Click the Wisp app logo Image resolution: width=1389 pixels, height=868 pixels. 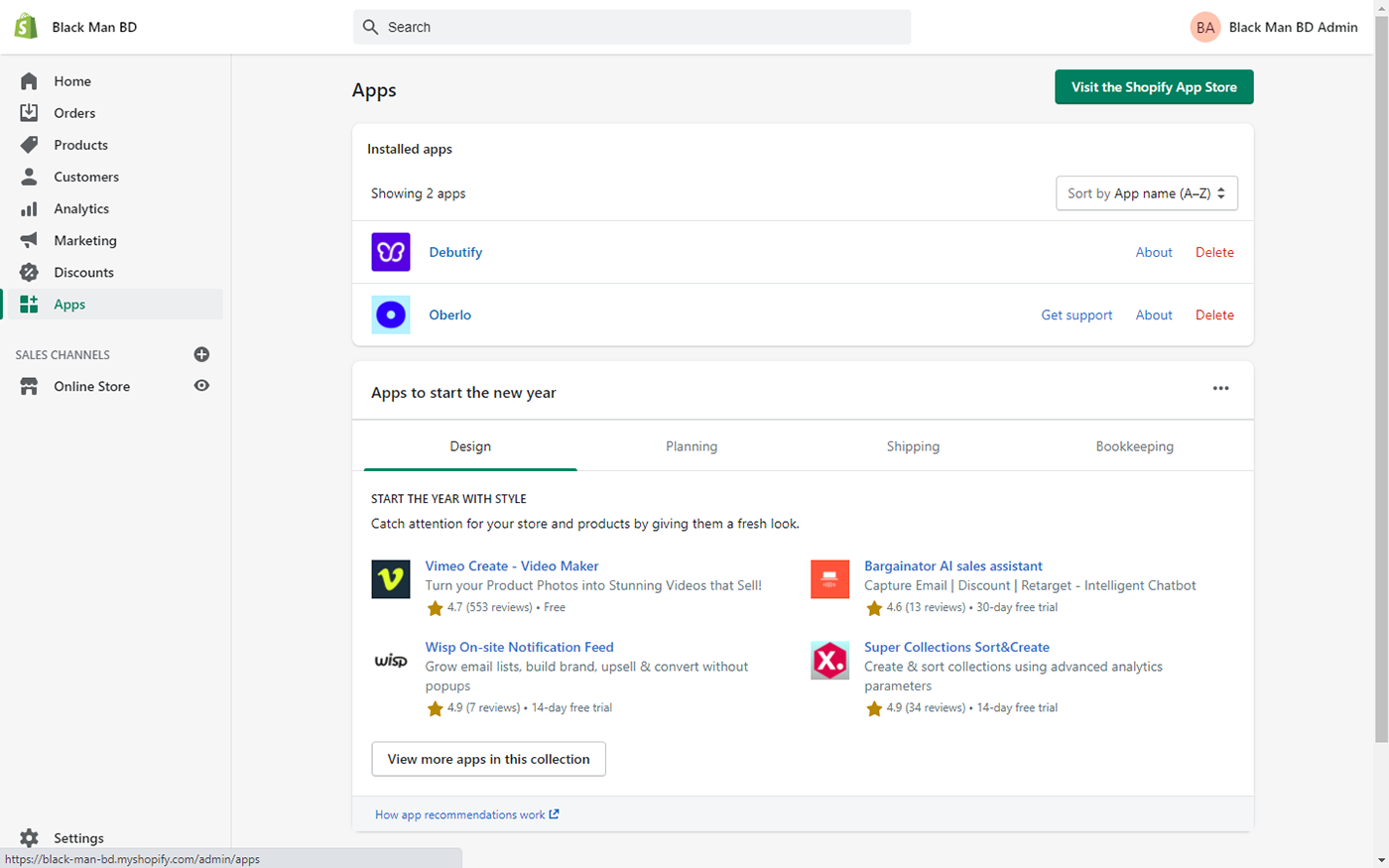click(x=391, y=661)
